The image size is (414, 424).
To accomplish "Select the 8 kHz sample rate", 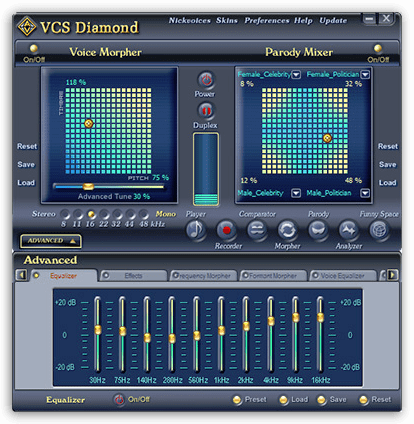I will pyautogui.click(x=65, y=214).
